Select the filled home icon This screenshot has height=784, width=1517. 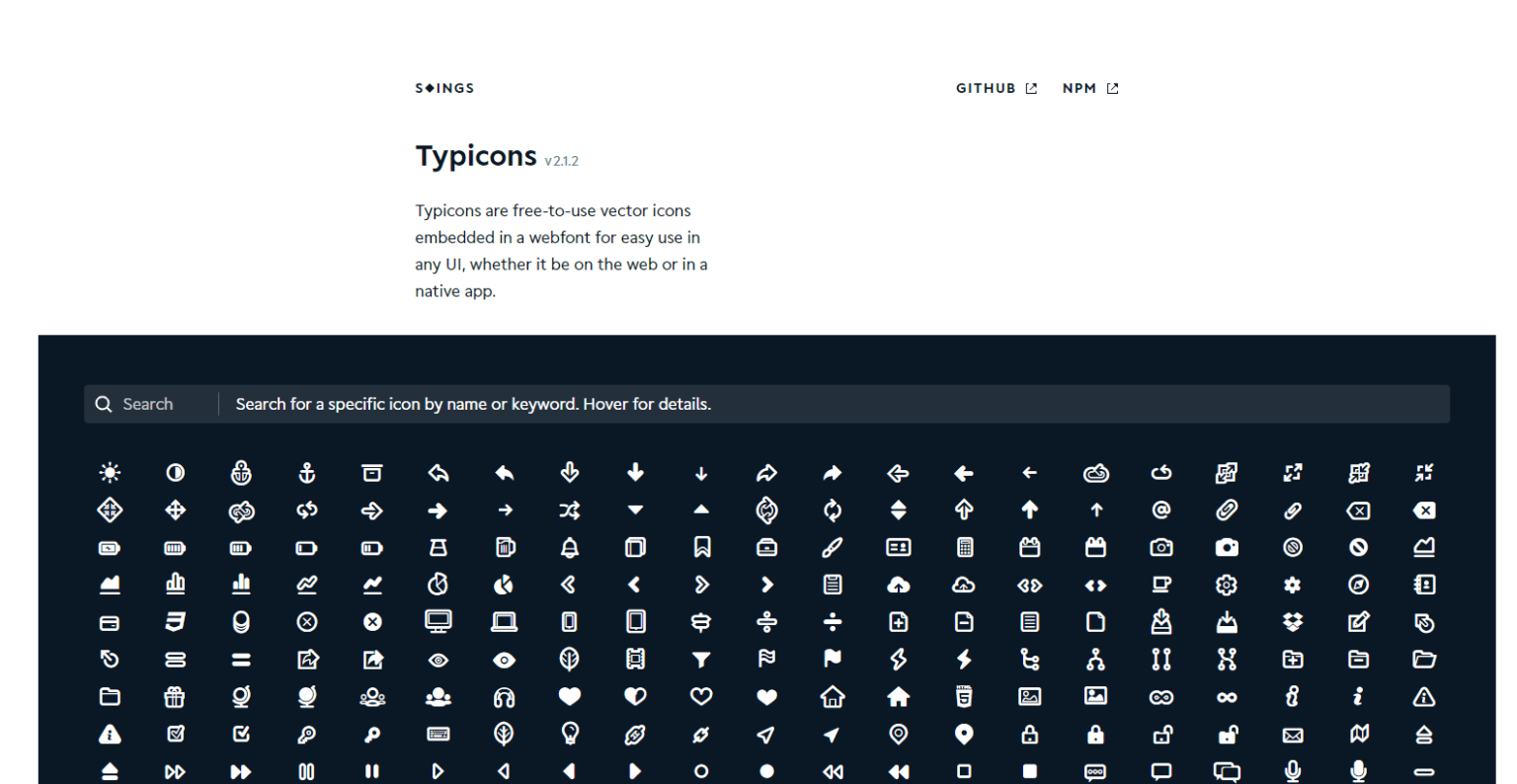pyautogui.click(x=898, y=696)
